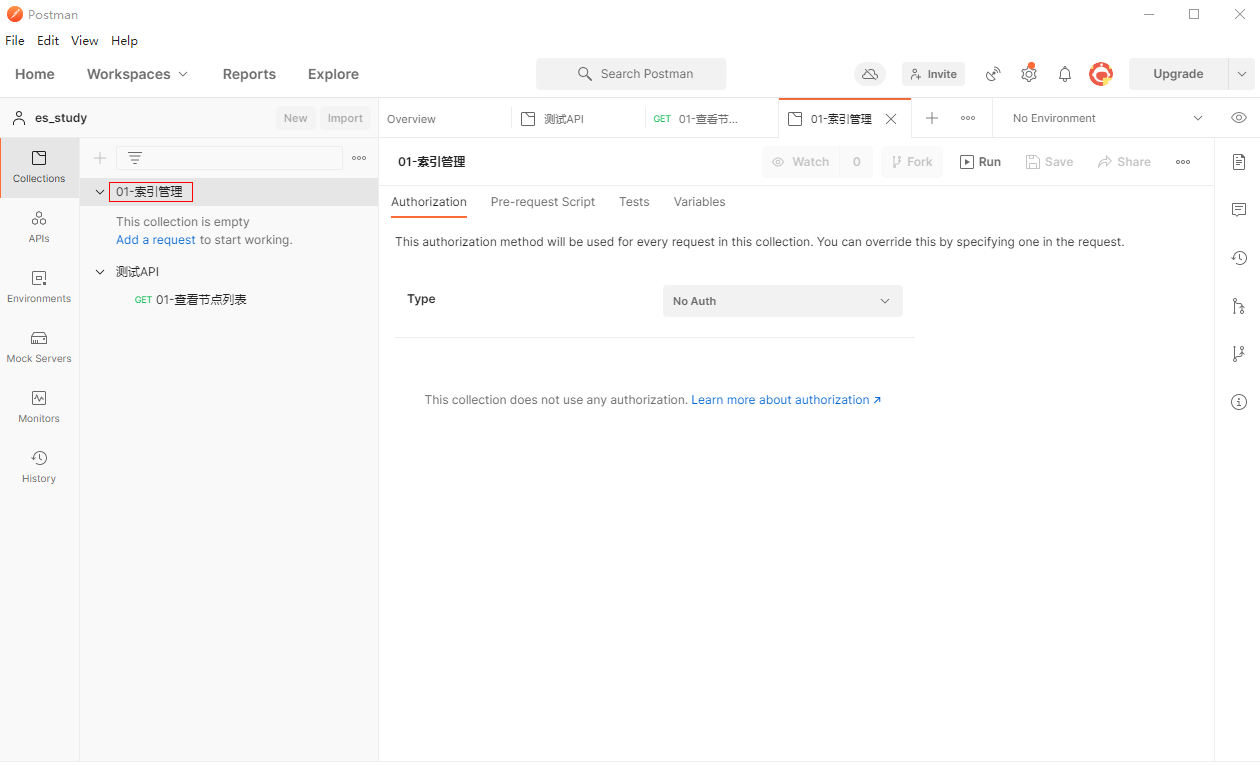Click the Search Postman field
1260x765 pixels.
631,74
